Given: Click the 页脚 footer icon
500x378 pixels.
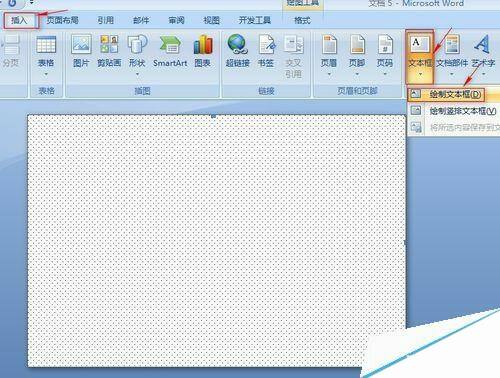Looking at the screenshot, I should [x=357, y=44].
